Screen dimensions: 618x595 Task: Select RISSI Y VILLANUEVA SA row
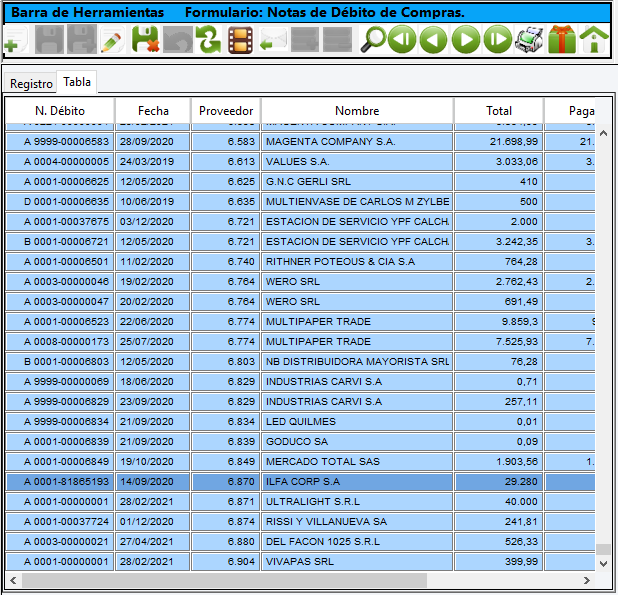pyautogui.click(x=300, y=522)
